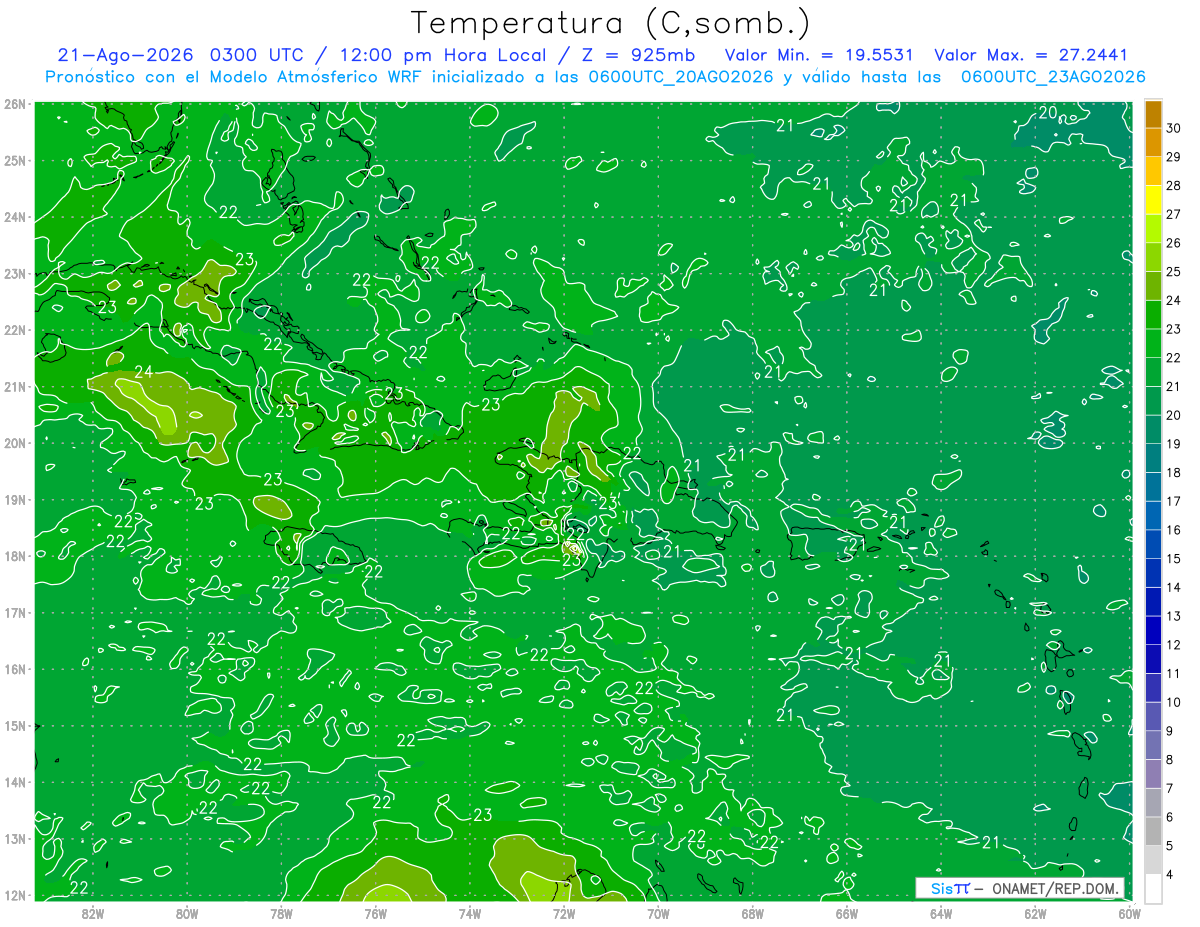The image size is (1200, 927).
Task: Click the white swatch below 4 on scale
Action: 1153,888
